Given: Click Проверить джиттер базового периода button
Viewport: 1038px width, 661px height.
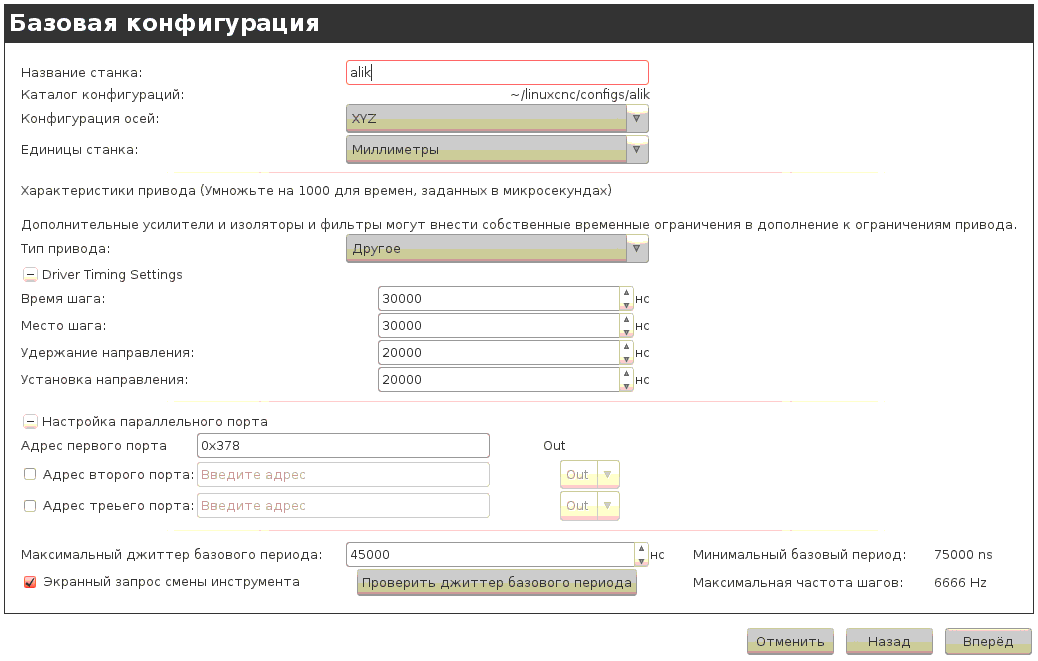Looking at the screenshot, I should tap(496, 583).
